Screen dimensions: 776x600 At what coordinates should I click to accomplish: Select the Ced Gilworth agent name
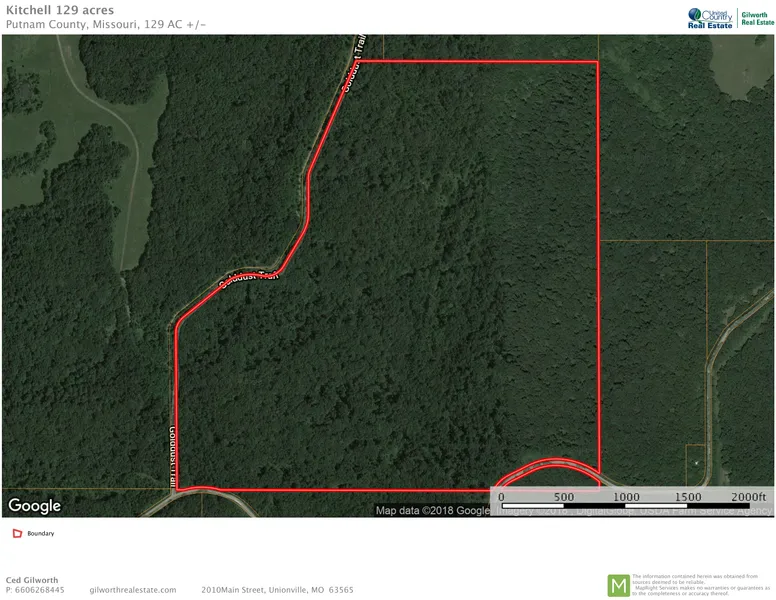click(31, 580)
